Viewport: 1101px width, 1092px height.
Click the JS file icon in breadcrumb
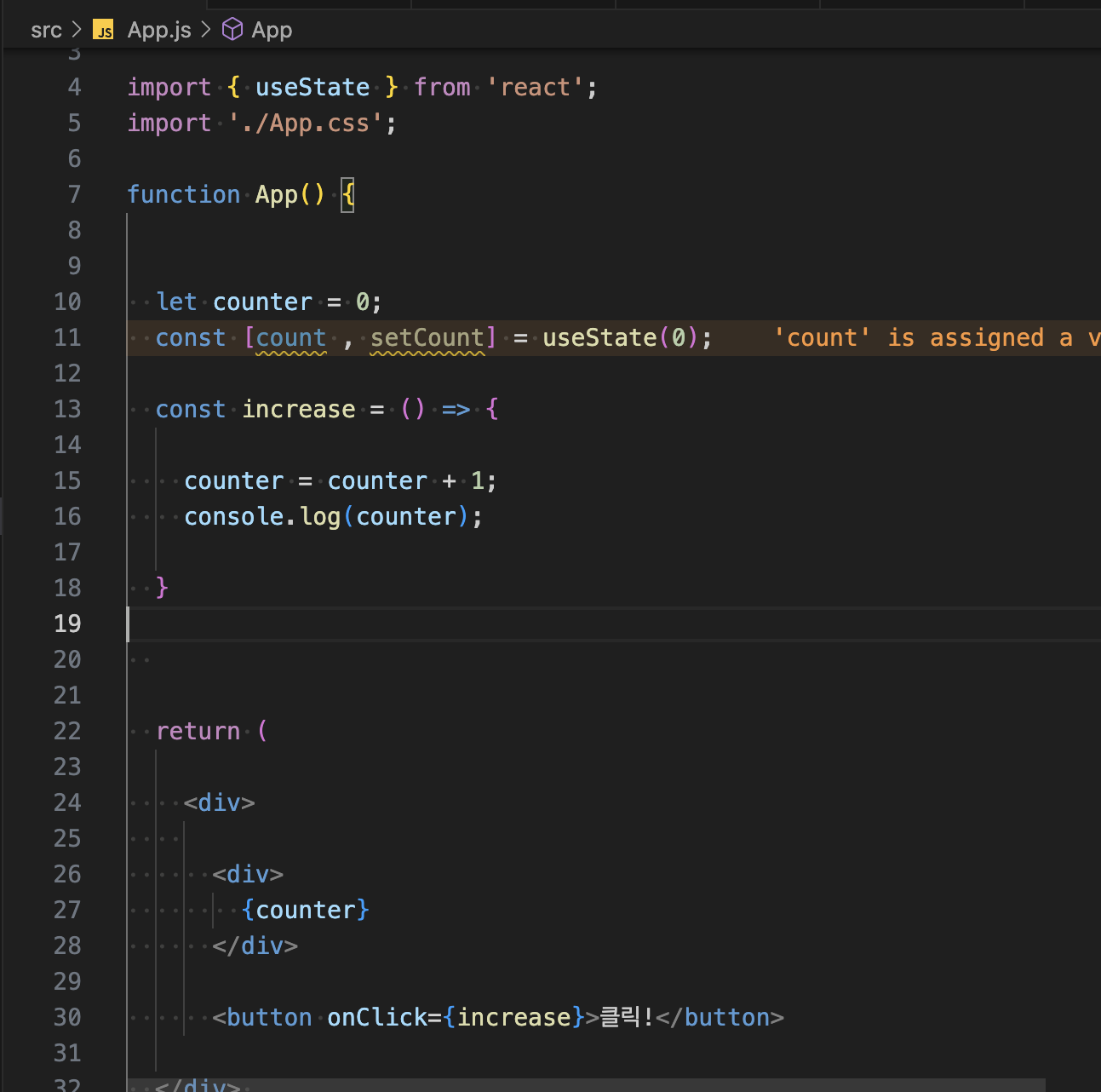104,31
